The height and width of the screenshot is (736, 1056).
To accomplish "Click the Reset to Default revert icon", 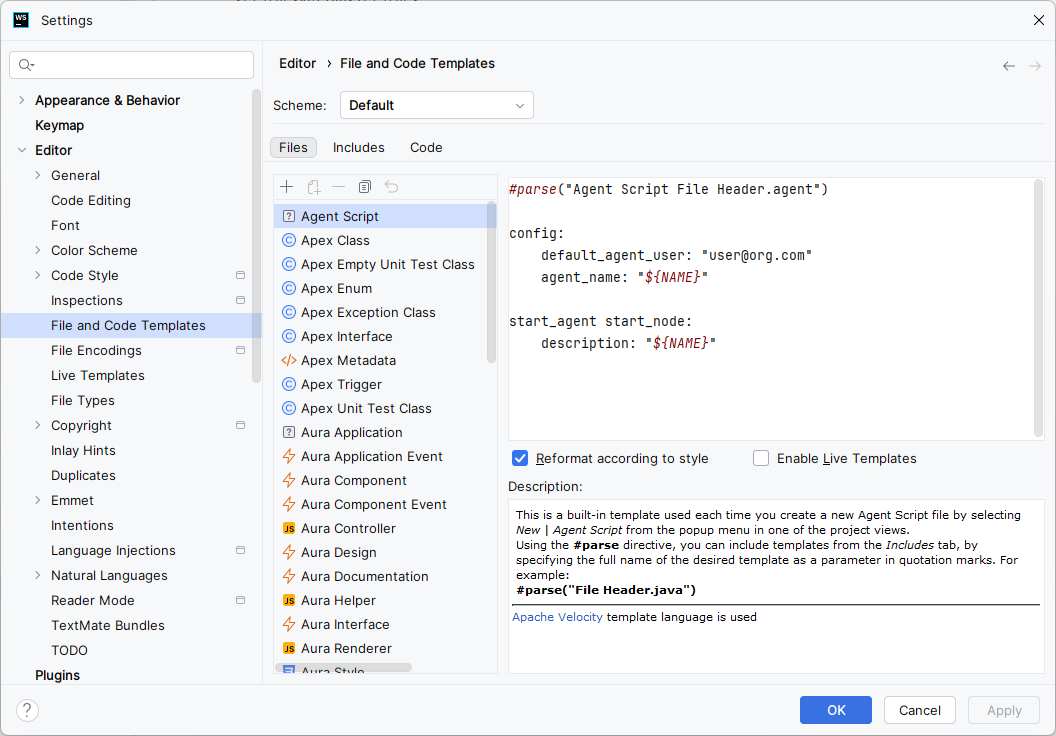I will 391,187.
